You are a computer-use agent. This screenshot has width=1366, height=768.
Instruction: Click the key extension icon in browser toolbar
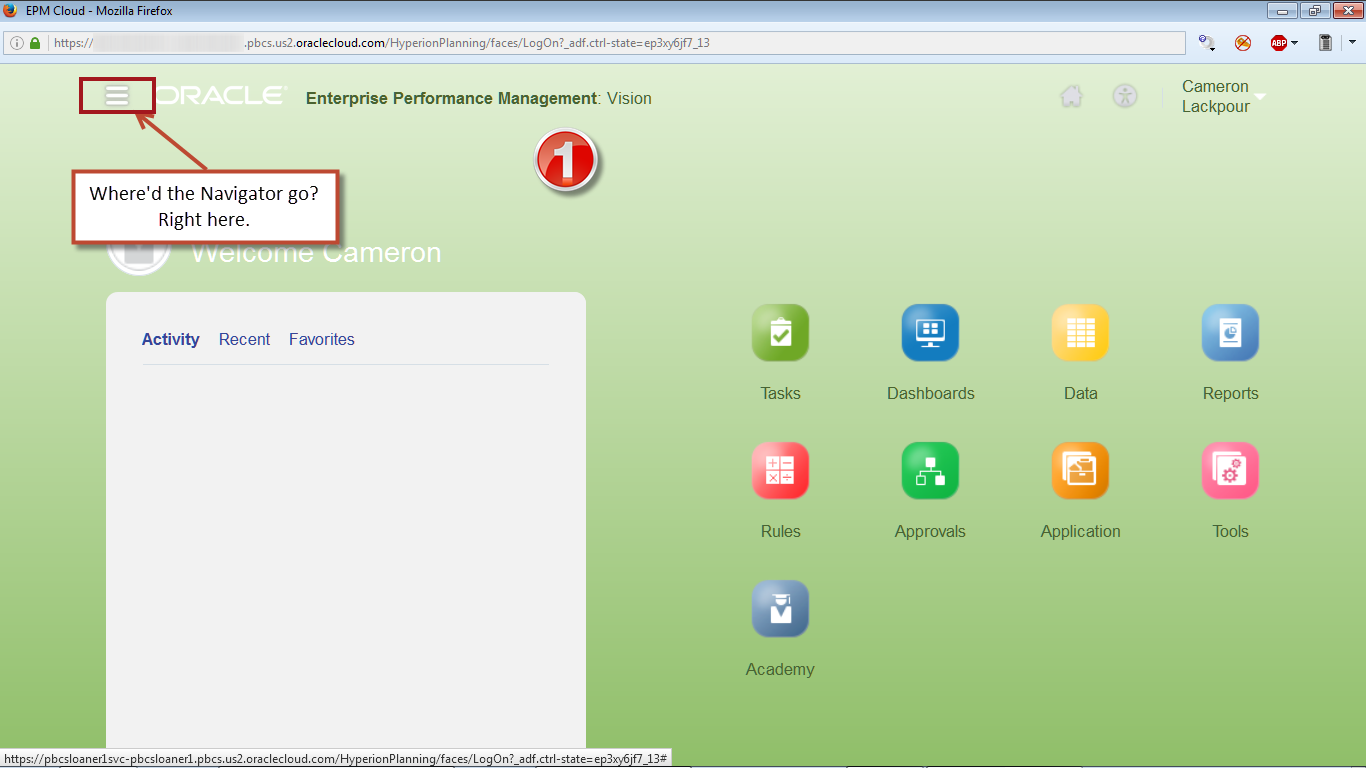point(1207,43)
